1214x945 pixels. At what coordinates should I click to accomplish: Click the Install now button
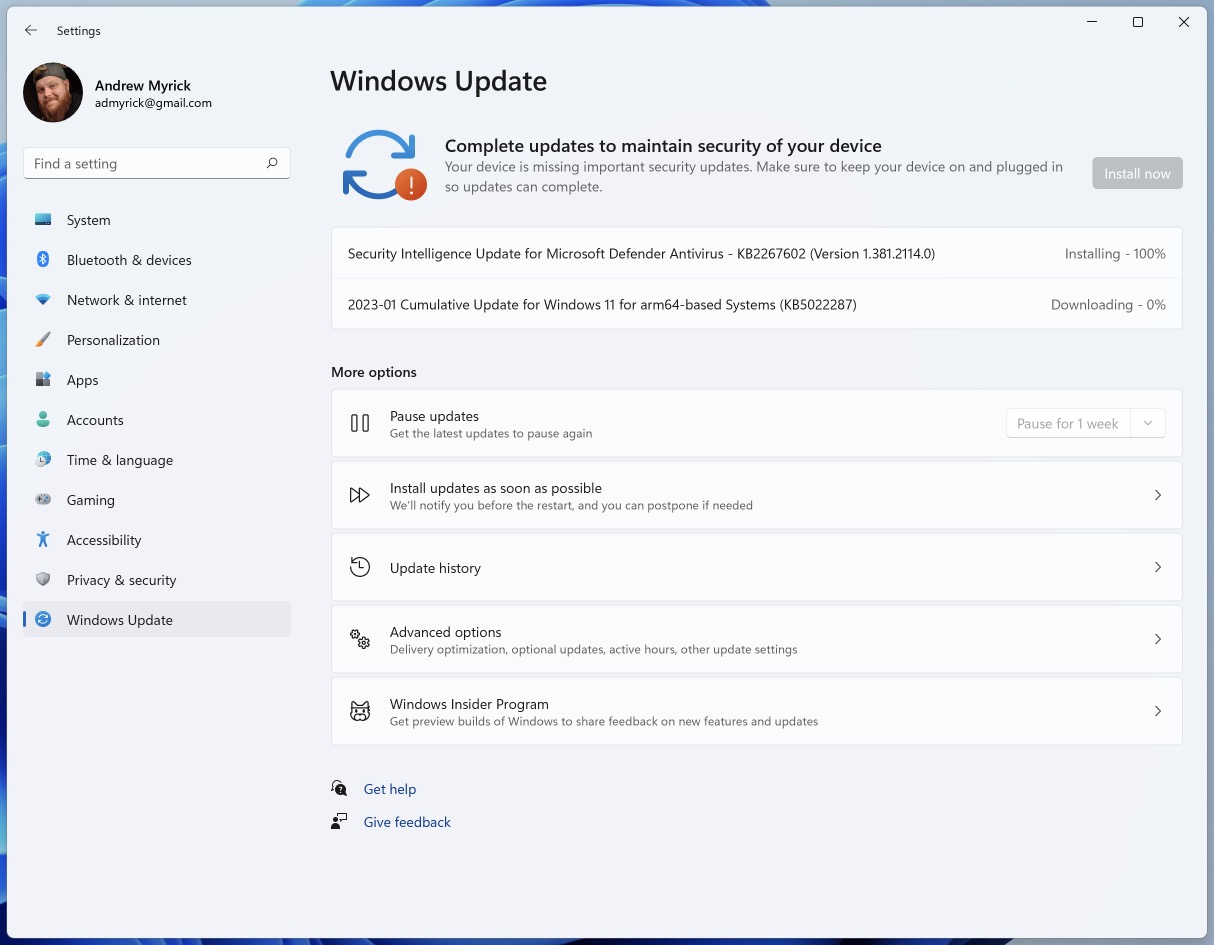pos(1137,173)
